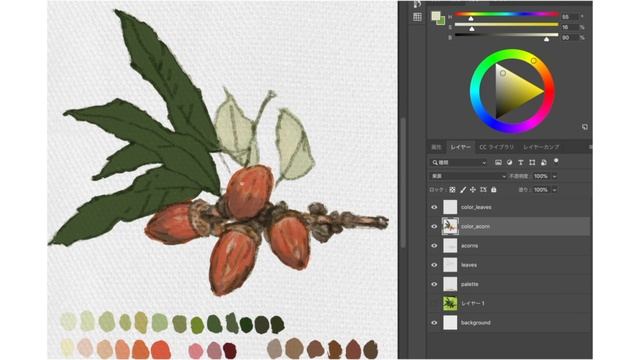
Task: Click the dark red paint swatch on canvas
Action: pos(230,351)
